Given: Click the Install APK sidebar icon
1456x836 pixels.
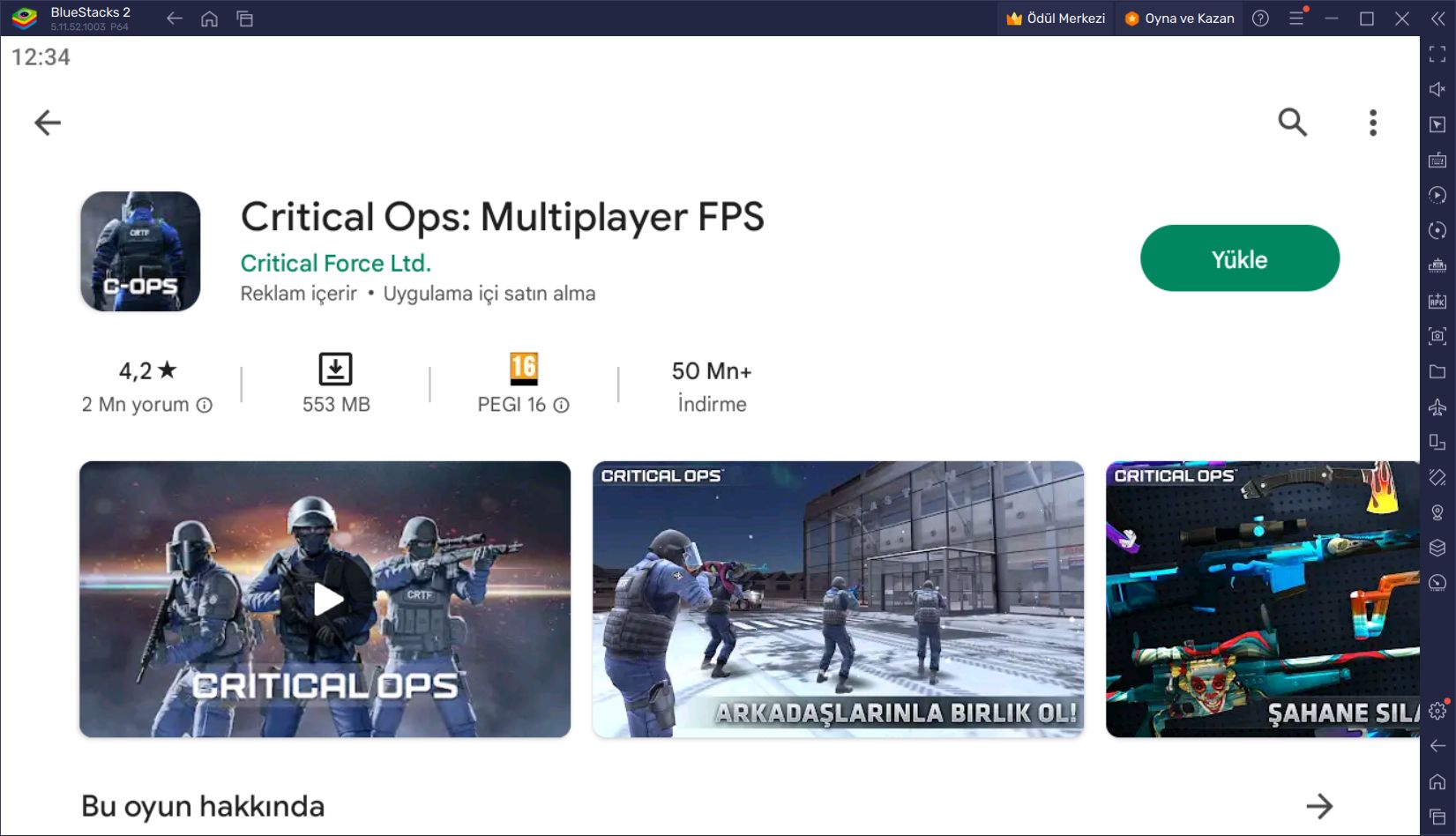Looking at the screenshot, I should [x=1437, y=301].
